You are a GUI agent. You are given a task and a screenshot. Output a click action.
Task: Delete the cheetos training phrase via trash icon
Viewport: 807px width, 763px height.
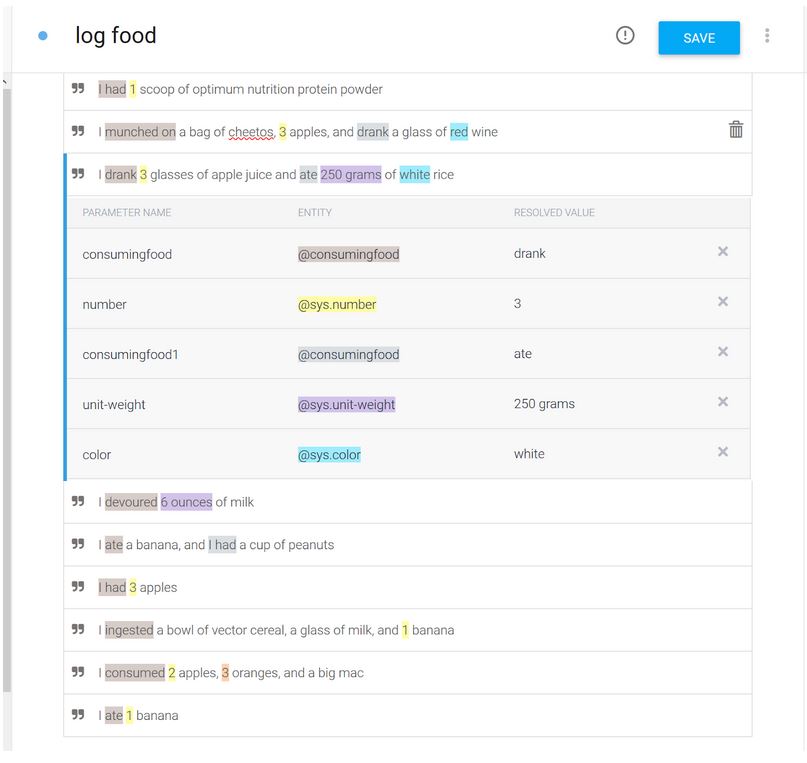point(736,129)
